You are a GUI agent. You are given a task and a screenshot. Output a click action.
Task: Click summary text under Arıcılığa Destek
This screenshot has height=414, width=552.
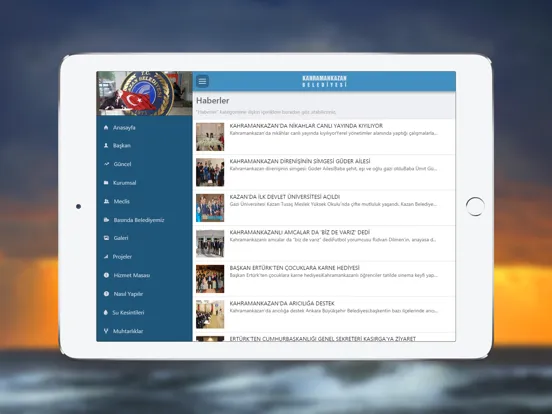pos(334,311)
